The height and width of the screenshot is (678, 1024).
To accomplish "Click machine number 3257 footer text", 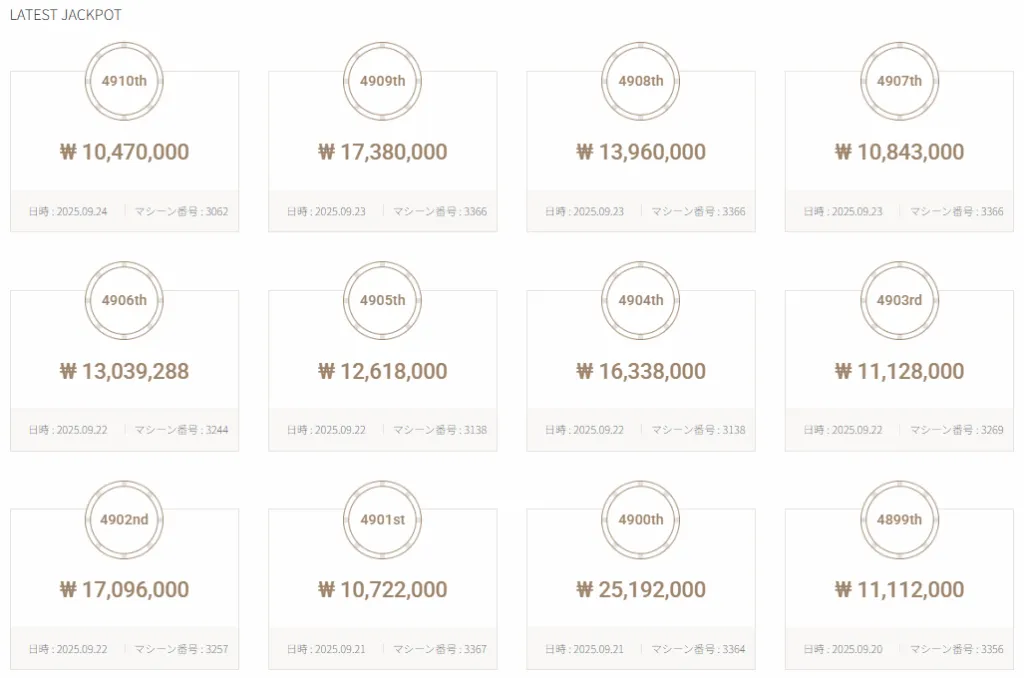I will (182, 649).
